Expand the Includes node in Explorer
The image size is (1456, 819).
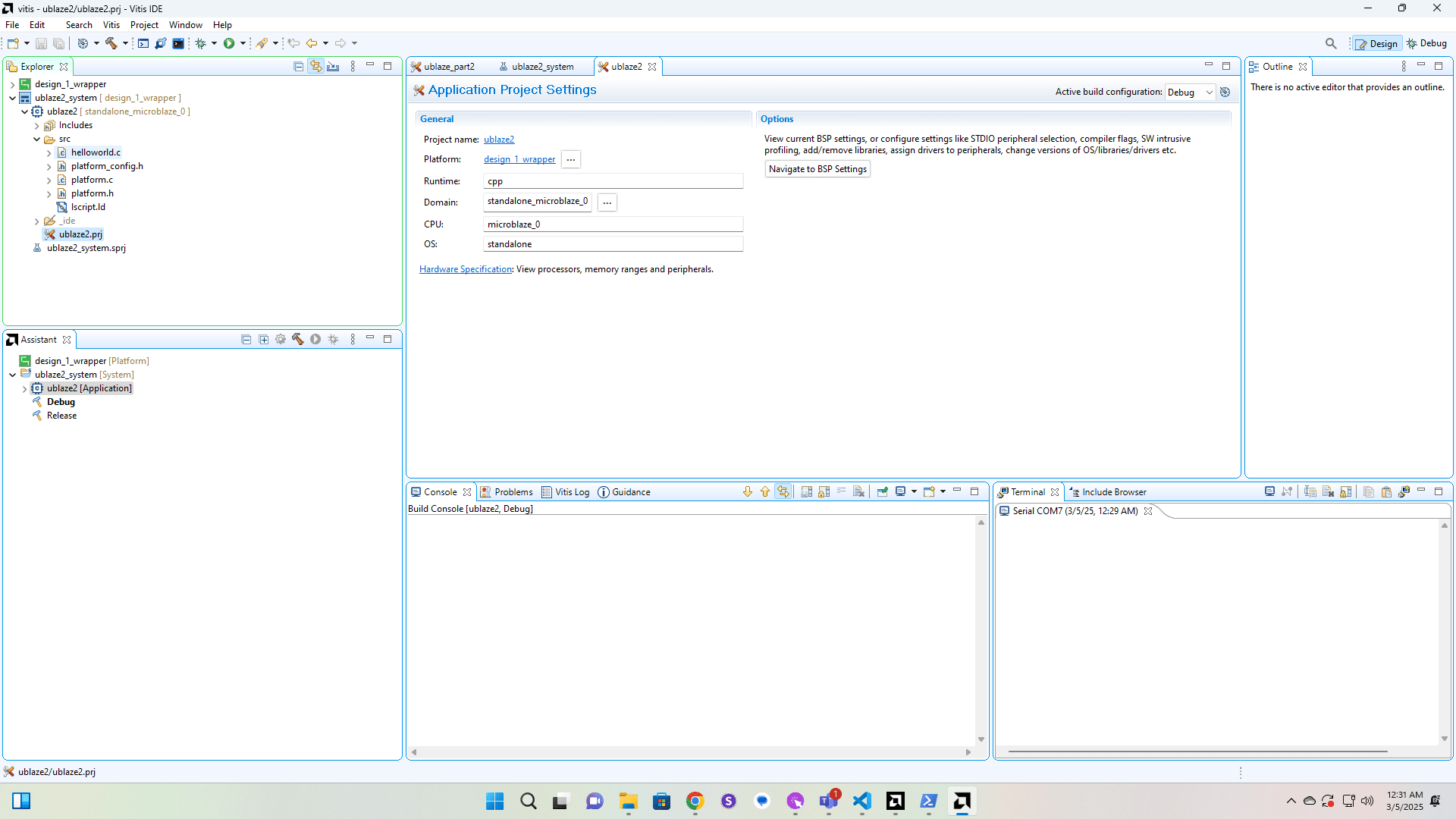point(36,125)
